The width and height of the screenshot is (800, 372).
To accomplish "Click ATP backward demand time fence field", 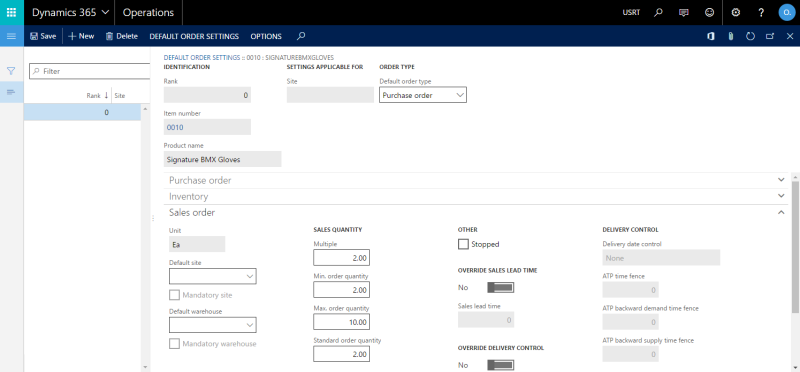I will [631, 322].
